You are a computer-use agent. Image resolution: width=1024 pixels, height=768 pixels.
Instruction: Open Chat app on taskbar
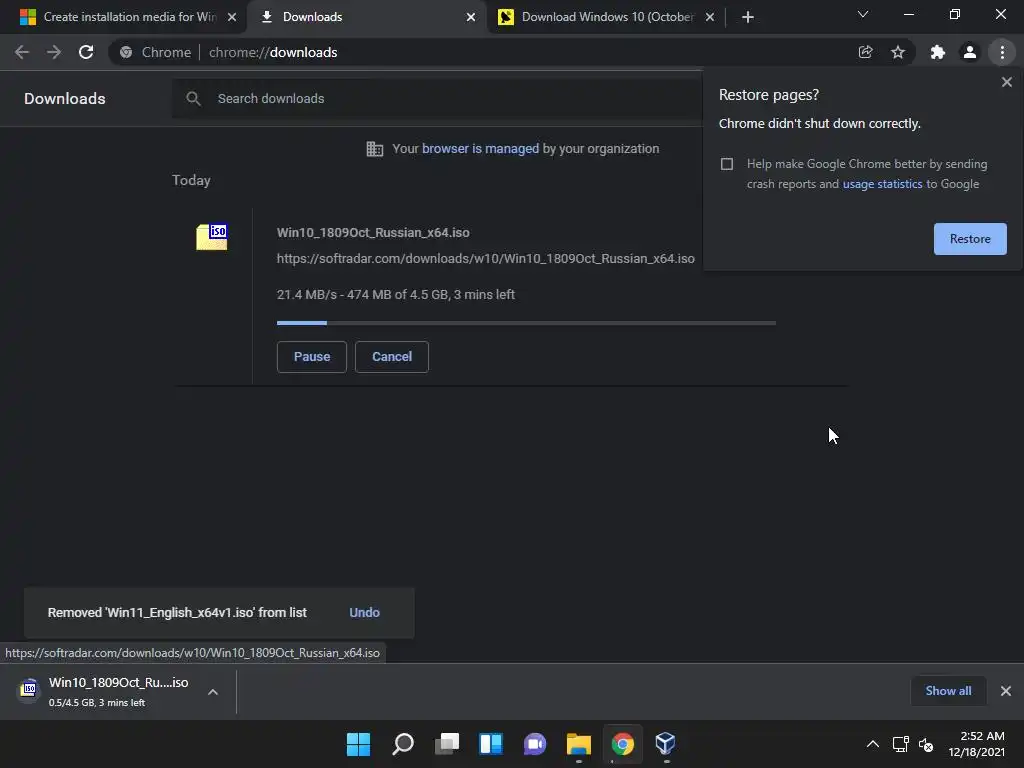coord(535,744)
